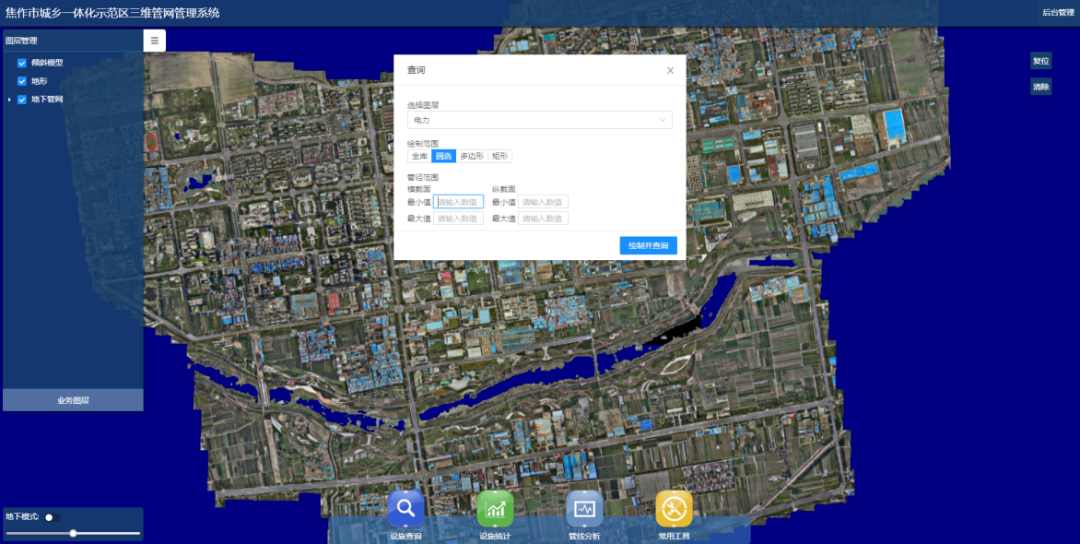Click the 绘制并查询 button

click(x=648, y=246)
